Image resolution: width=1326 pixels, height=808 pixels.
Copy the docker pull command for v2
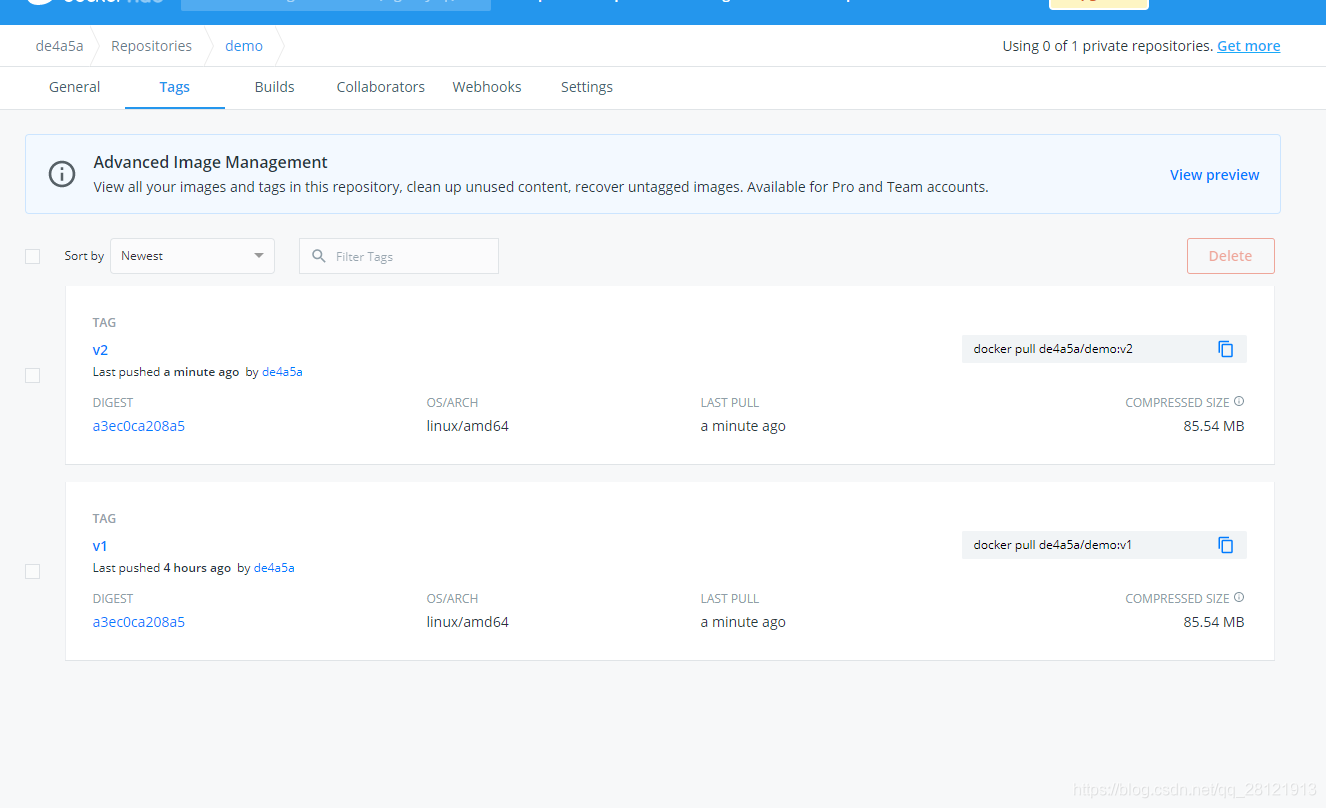tap(1226, 349)
